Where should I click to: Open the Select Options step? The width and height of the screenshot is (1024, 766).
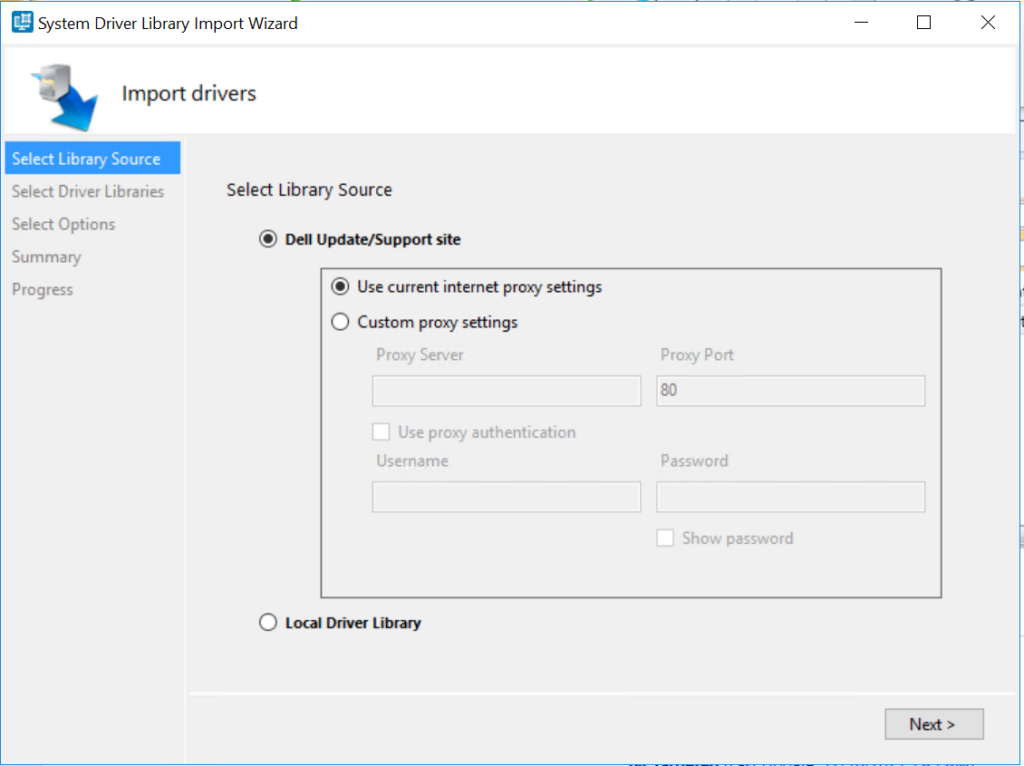[63, 224]
